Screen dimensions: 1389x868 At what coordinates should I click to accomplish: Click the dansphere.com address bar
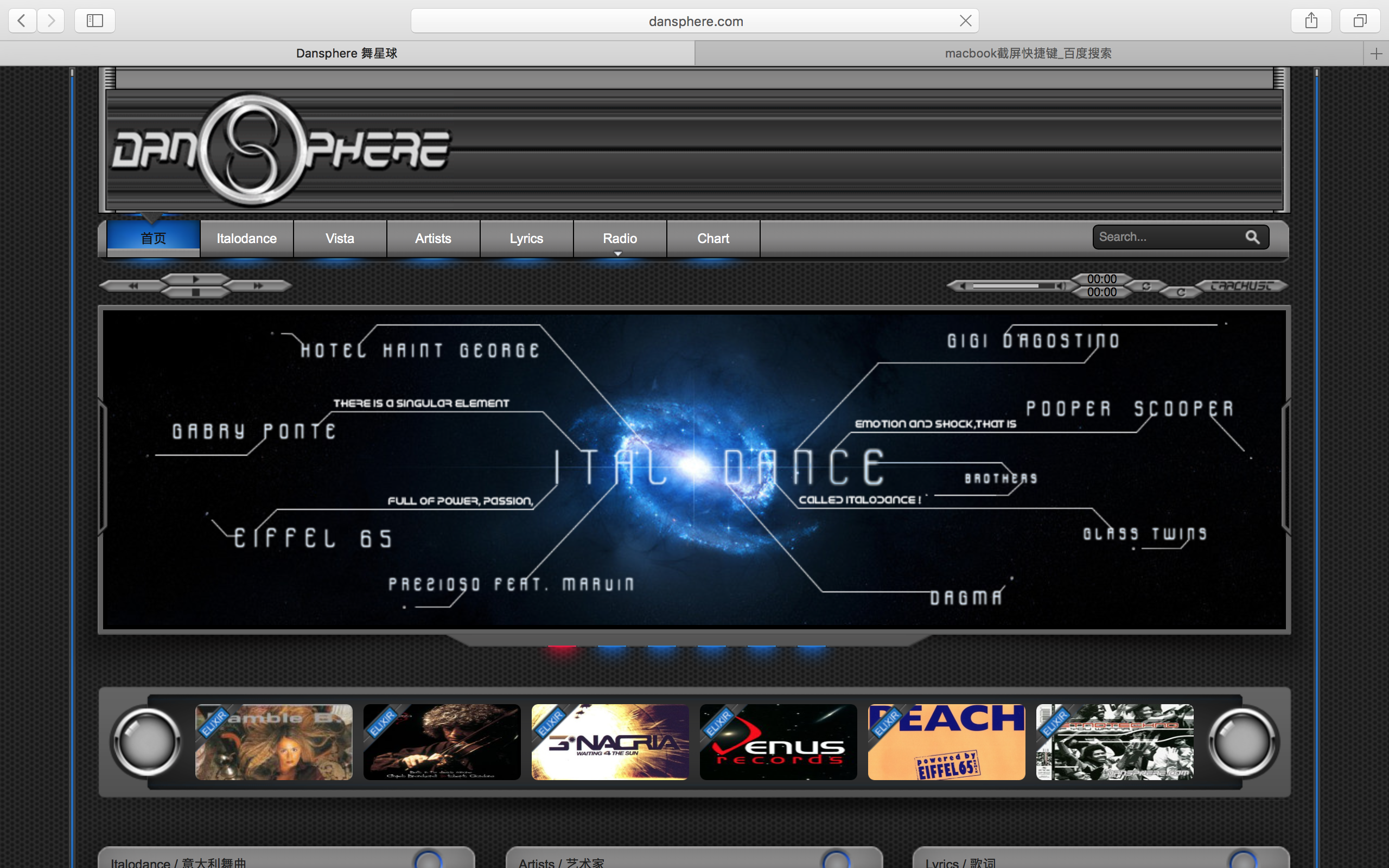coord(694,21)
